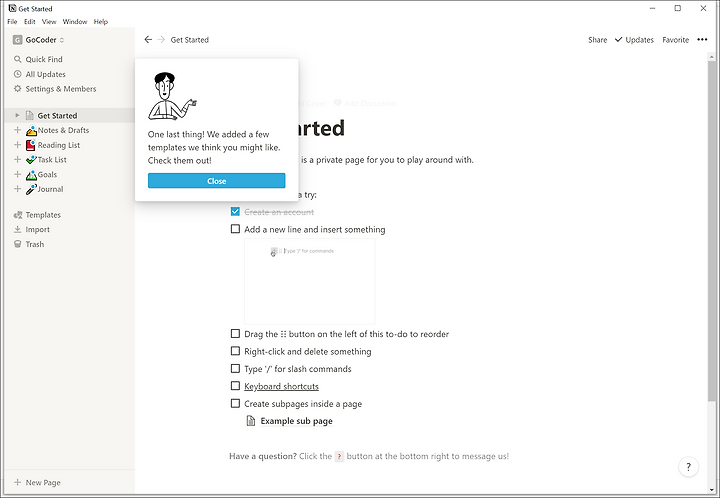Click the scrollbar up arrow
This screenshot has height=498, width=720.
click(x=711, y=56)
